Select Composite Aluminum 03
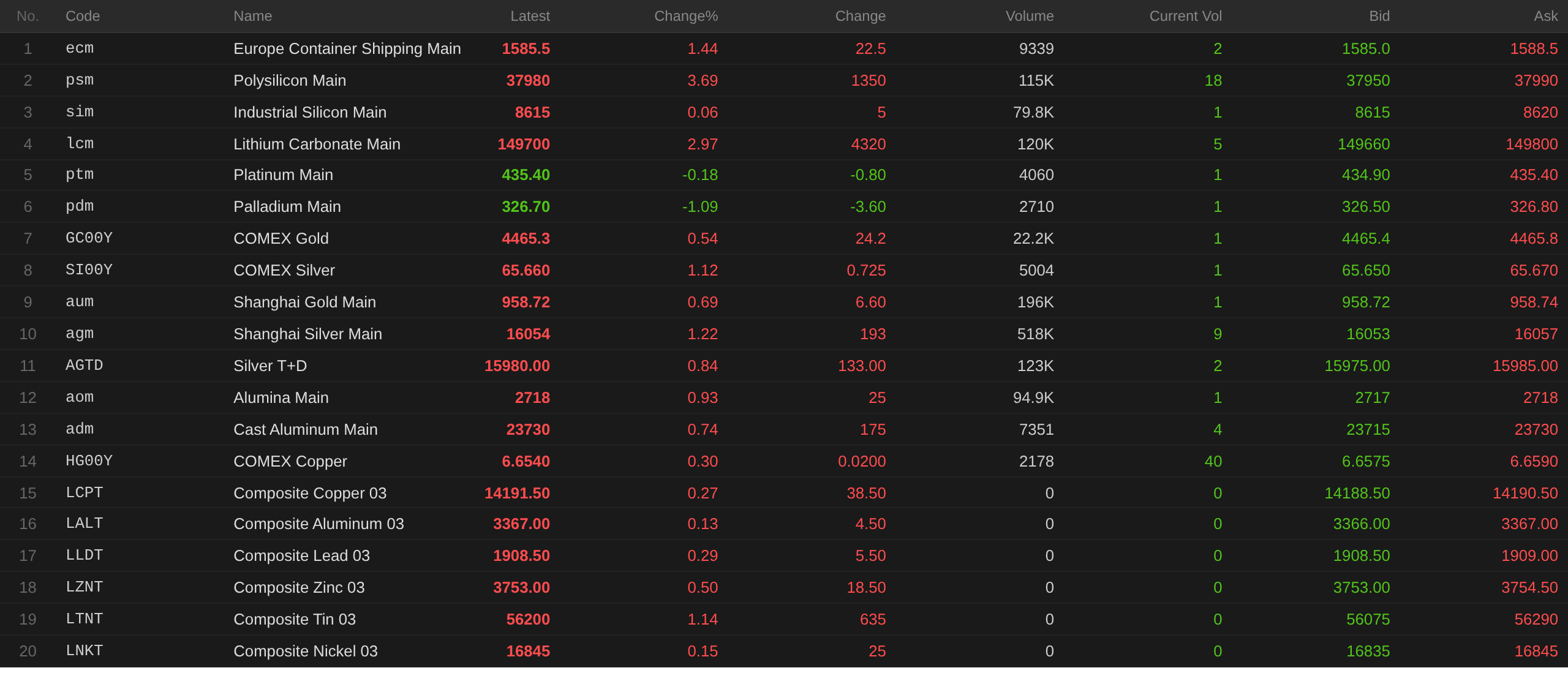The height and width of the screenshot is (676, 1568). click(x=784, y=524)
